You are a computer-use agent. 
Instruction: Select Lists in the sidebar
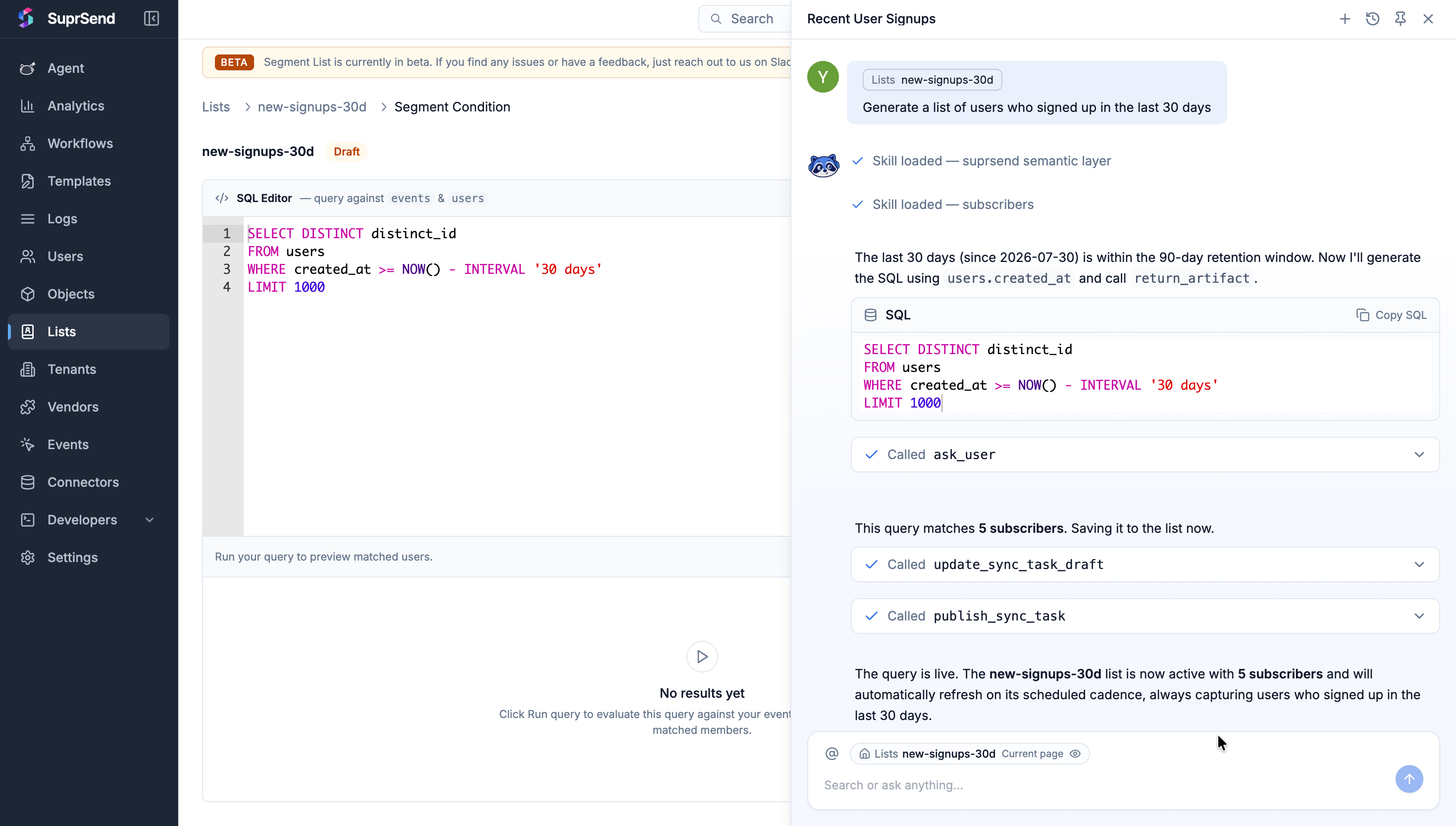point(89,332)
